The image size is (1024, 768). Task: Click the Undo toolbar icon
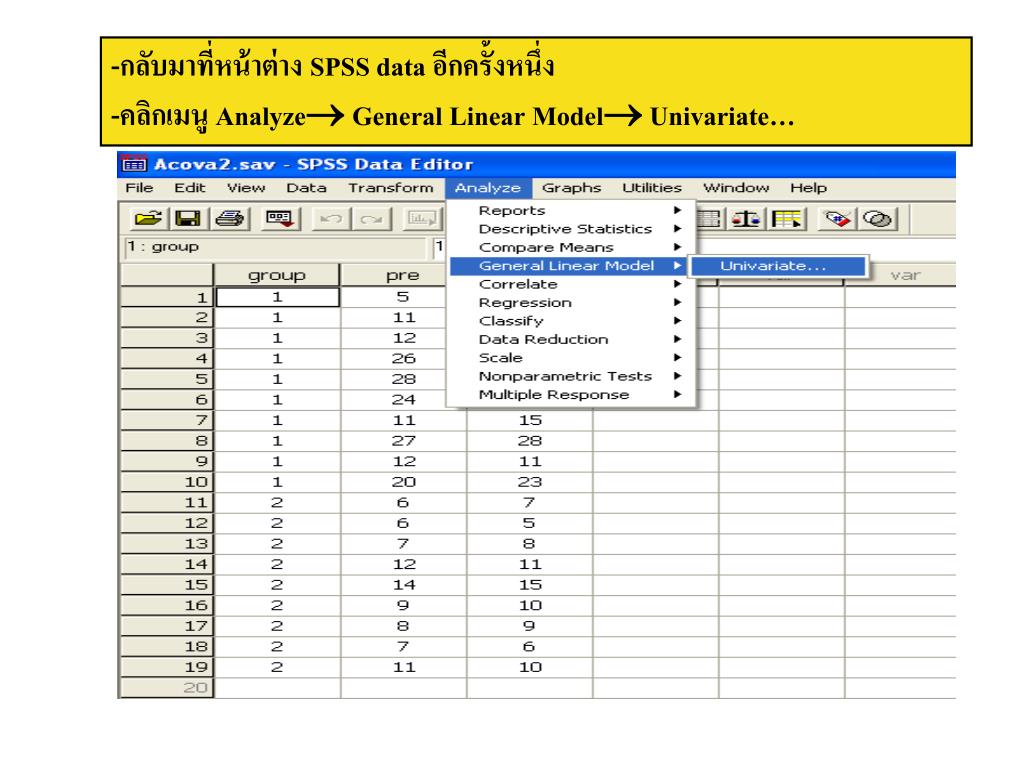[x=330, y=219]
